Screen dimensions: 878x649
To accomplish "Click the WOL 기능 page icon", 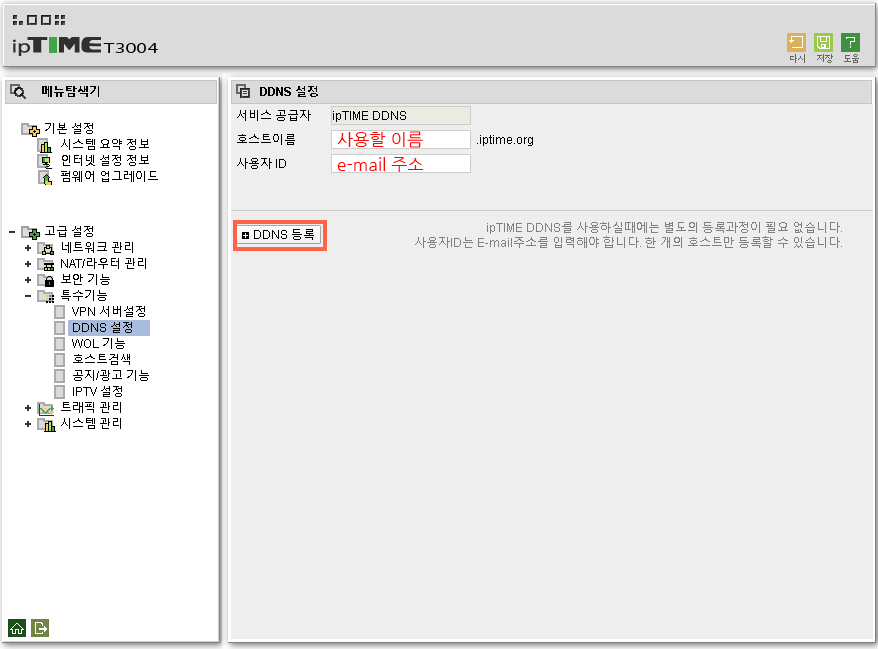I will click(x=60, y=343).
